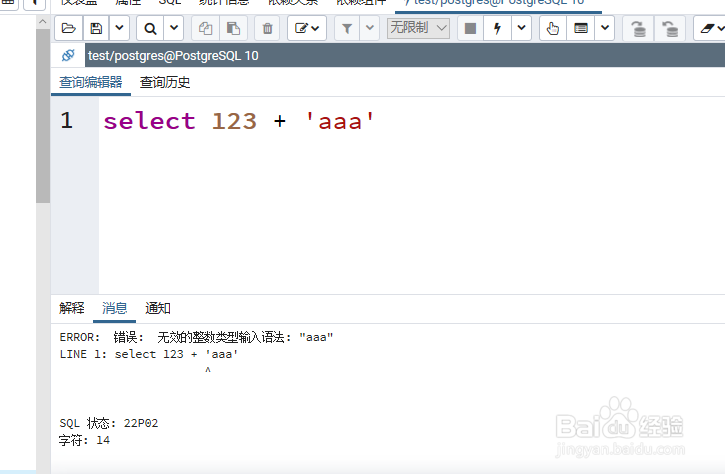Open the Edit pencil dropdown

307,28
